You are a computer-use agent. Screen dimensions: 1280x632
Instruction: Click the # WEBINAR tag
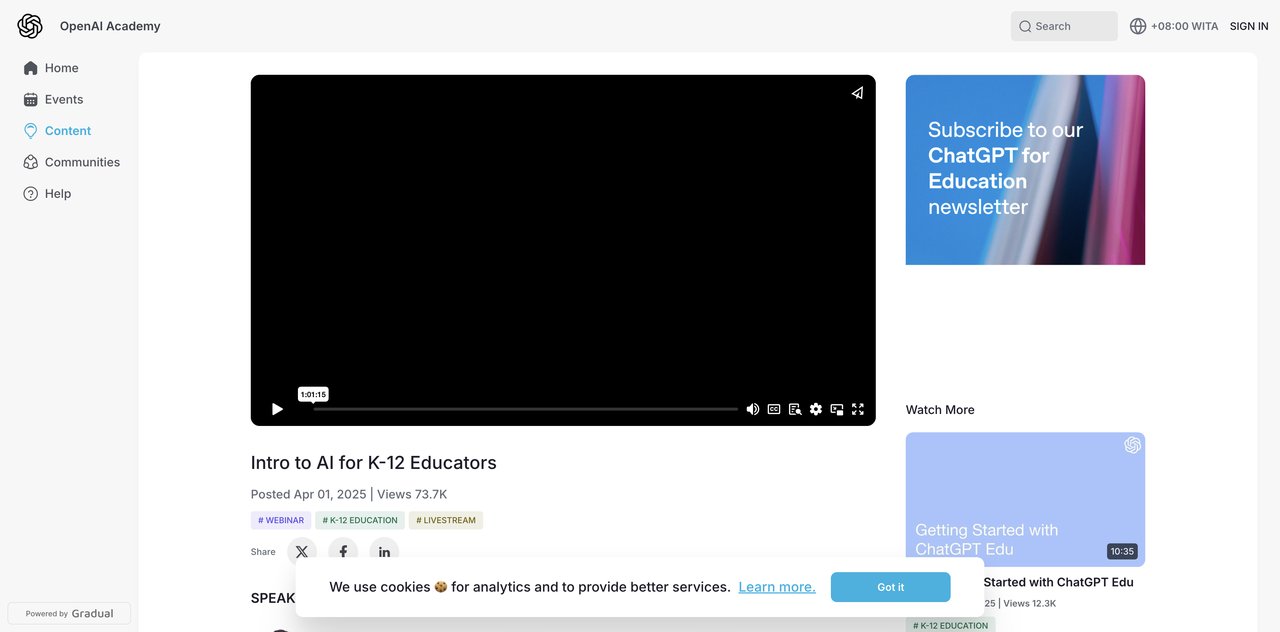[281, 520]
